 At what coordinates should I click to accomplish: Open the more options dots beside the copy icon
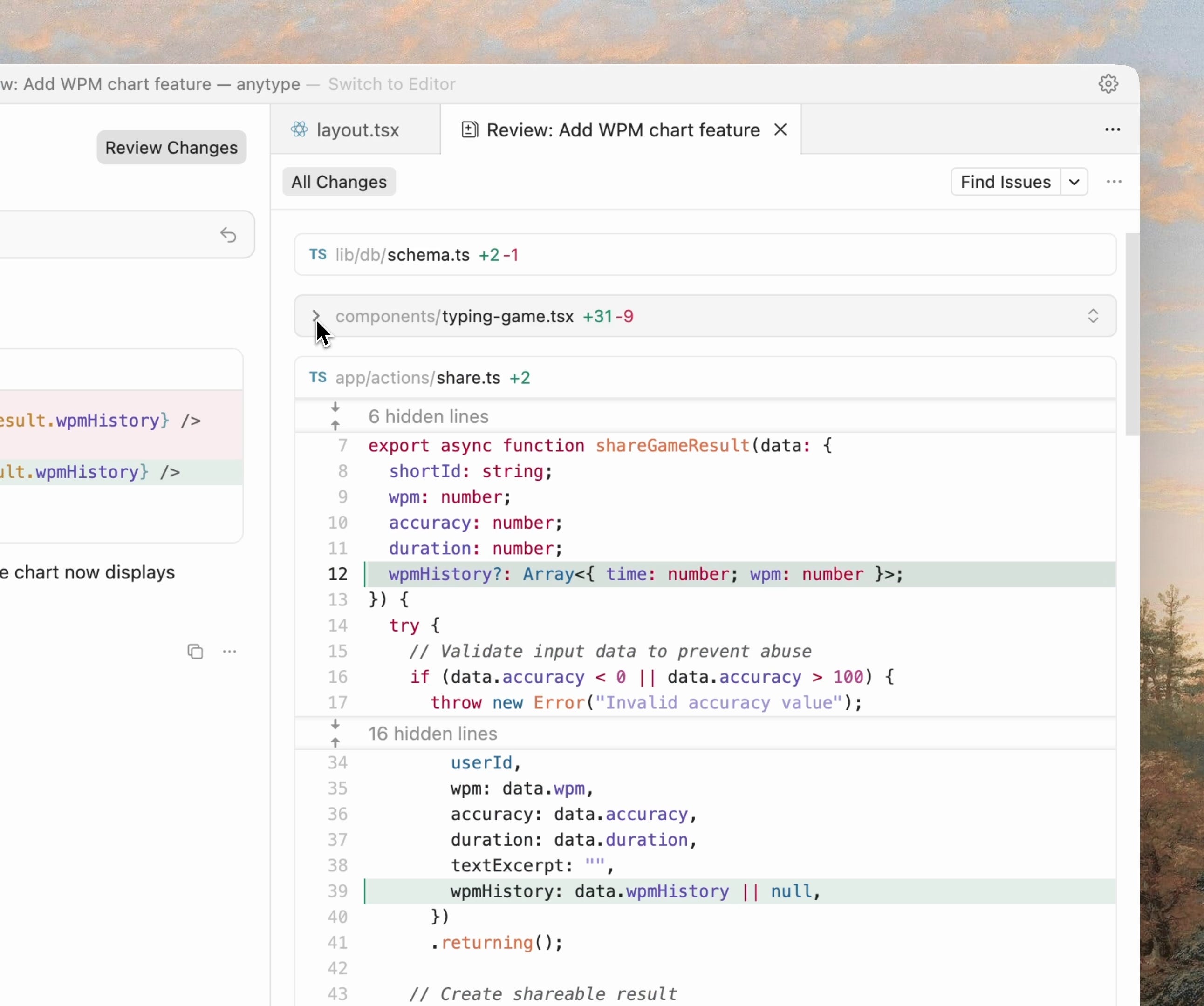pyautogui.click(x=229, y=652)
